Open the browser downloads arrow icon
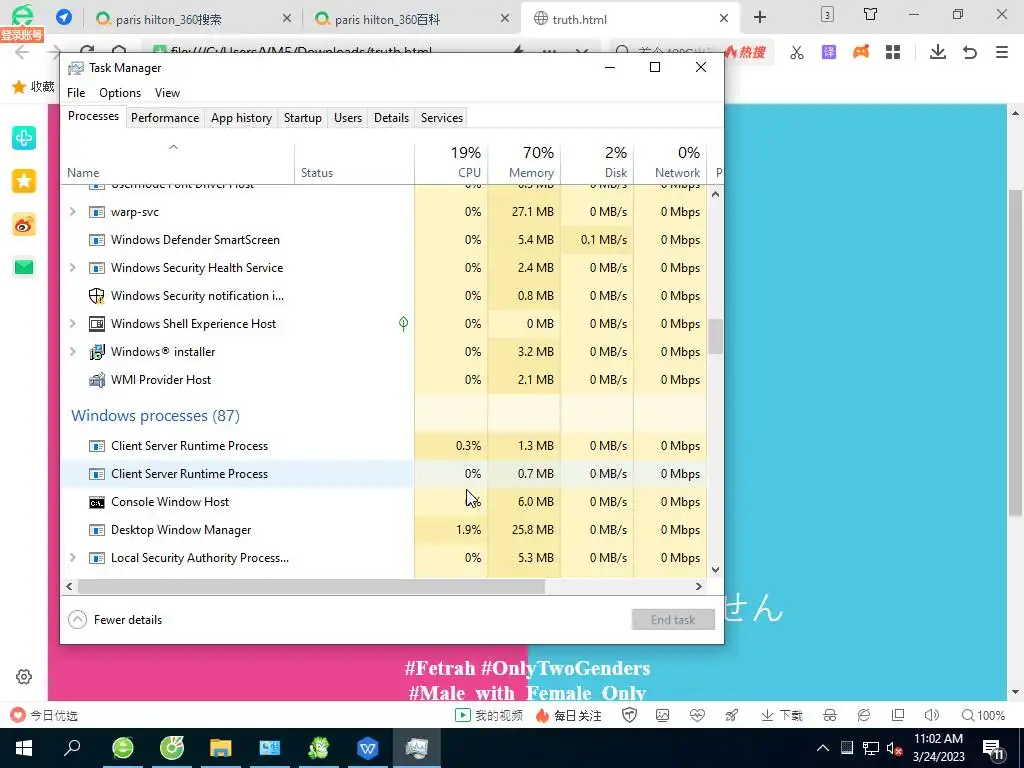 coord(938,52)
